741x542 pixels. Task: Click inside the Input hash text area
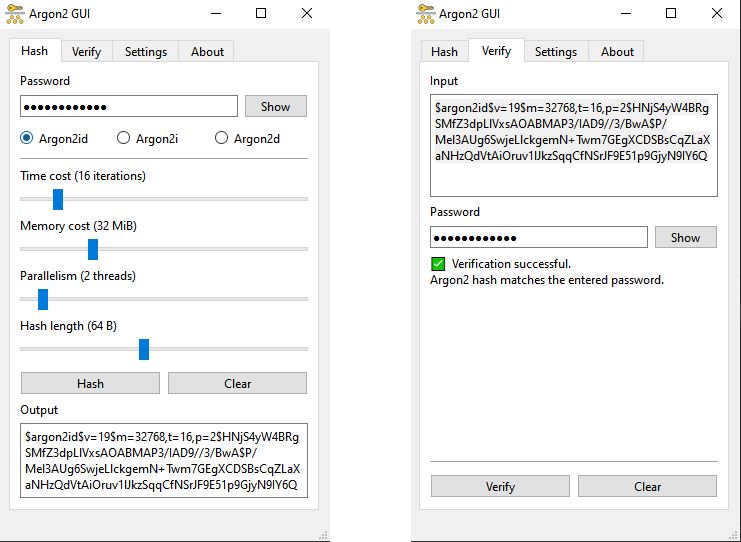pyautogui.click(x=573, y=145)
